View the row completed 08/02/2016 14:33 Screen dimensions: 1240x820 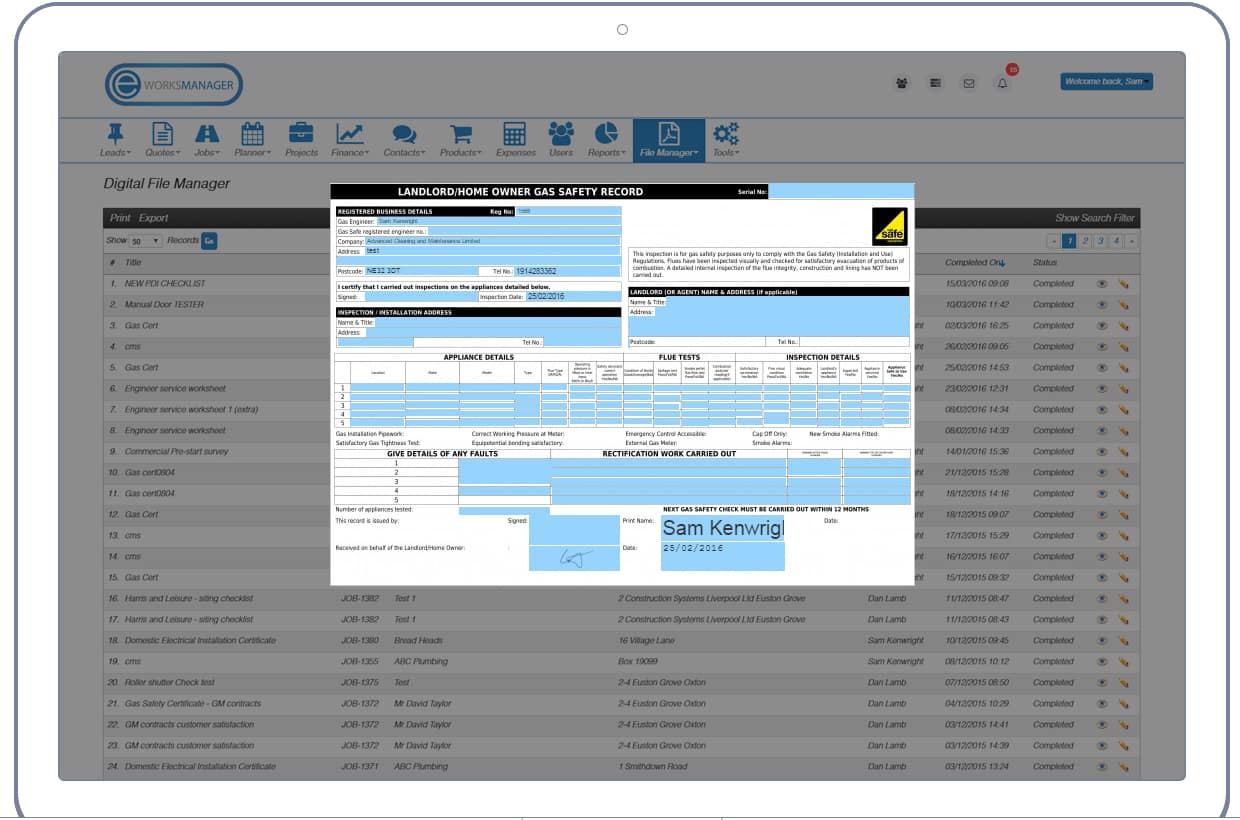tap(1102, 430)
